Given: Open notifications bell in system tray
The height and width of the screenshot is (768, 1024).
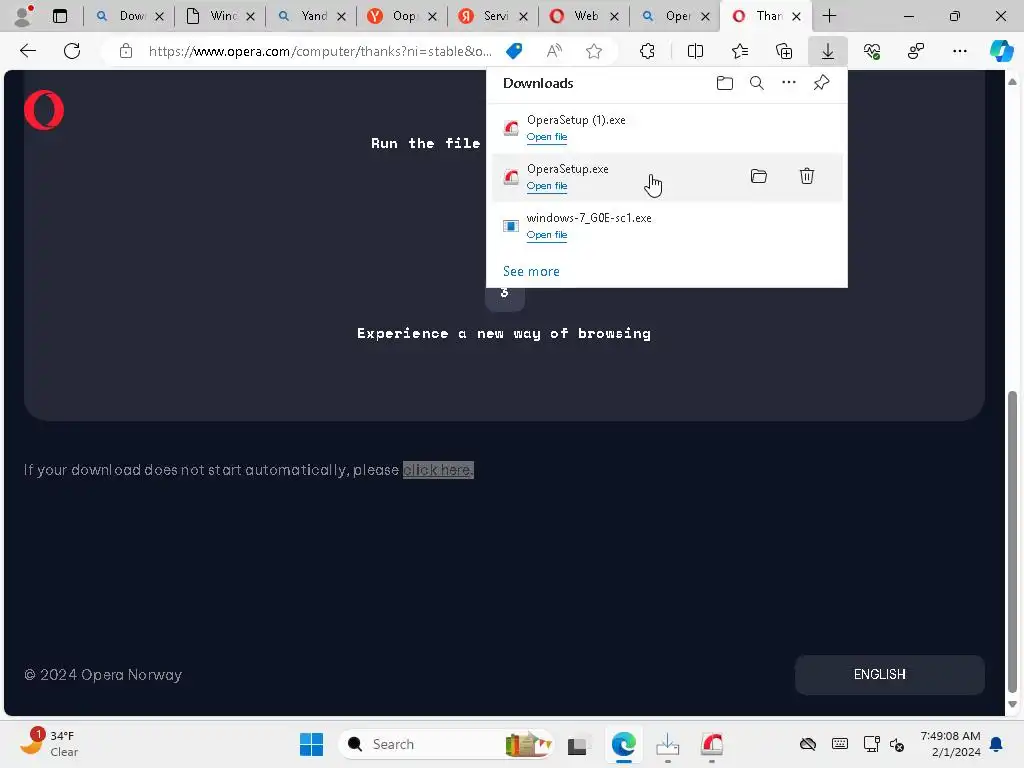Looking at the screenshot, I should [x=996, y=744].
